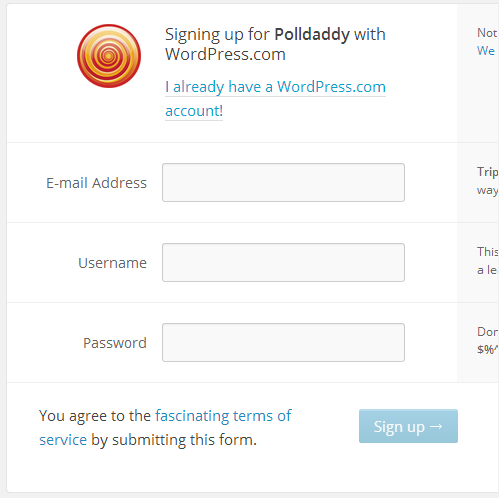
Task: Click the E-mail Address label
Action: pos(96,183)
